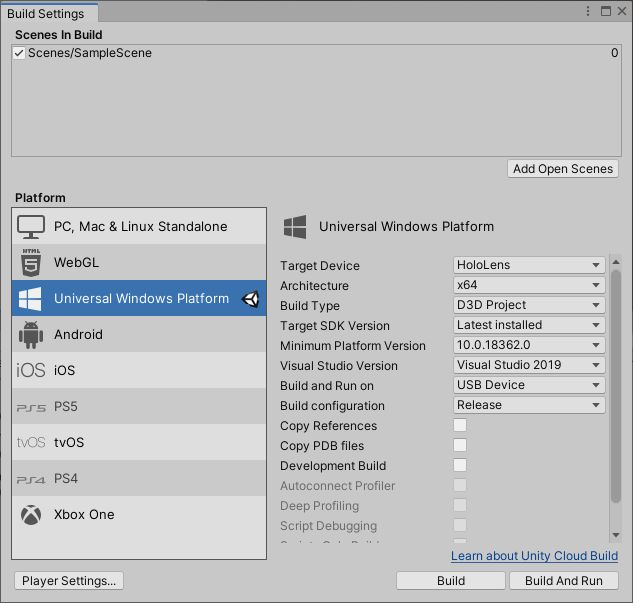Click the Build And Run button
The image size is (633, 603).
564,581
